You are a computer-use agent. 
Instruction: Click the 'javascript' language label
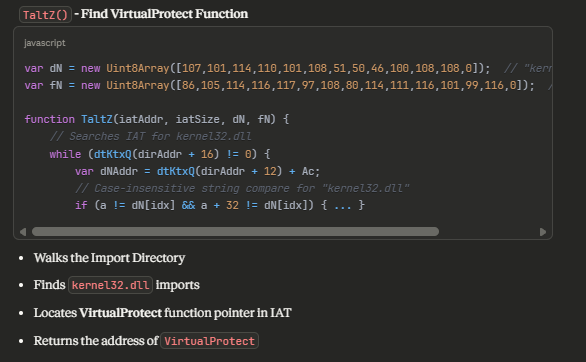click(45, 43)
